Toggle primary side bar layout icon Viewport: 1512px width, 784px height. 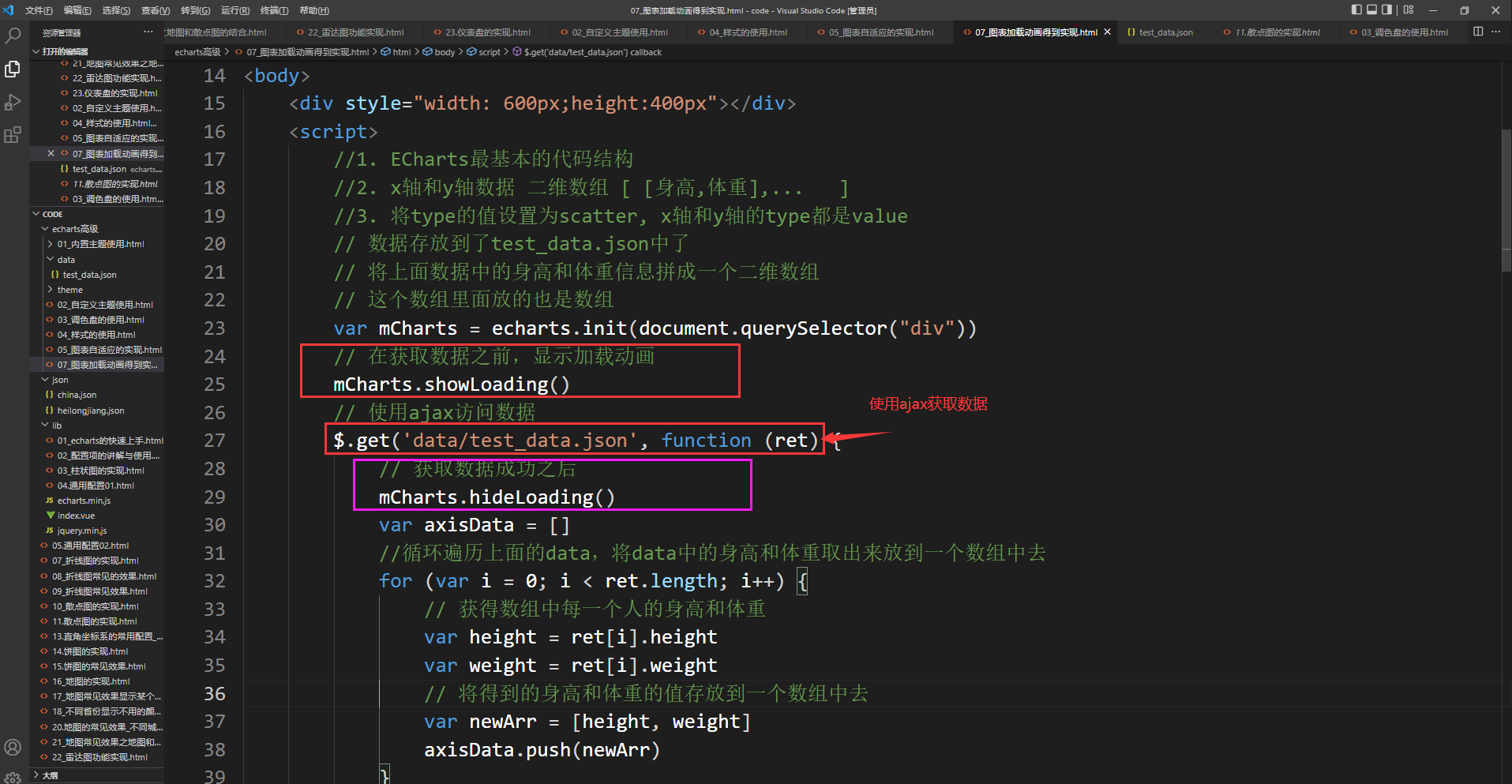click(x=1356, y=10)
